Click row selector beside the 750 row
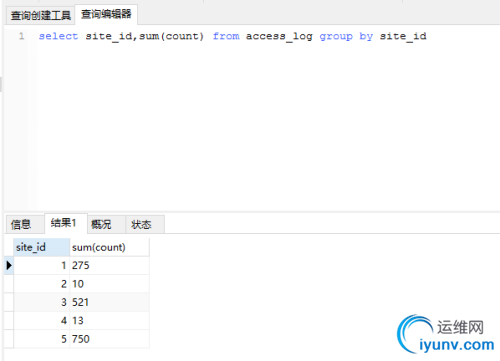This screenshot has height=361, width=500. pos(9,339)
